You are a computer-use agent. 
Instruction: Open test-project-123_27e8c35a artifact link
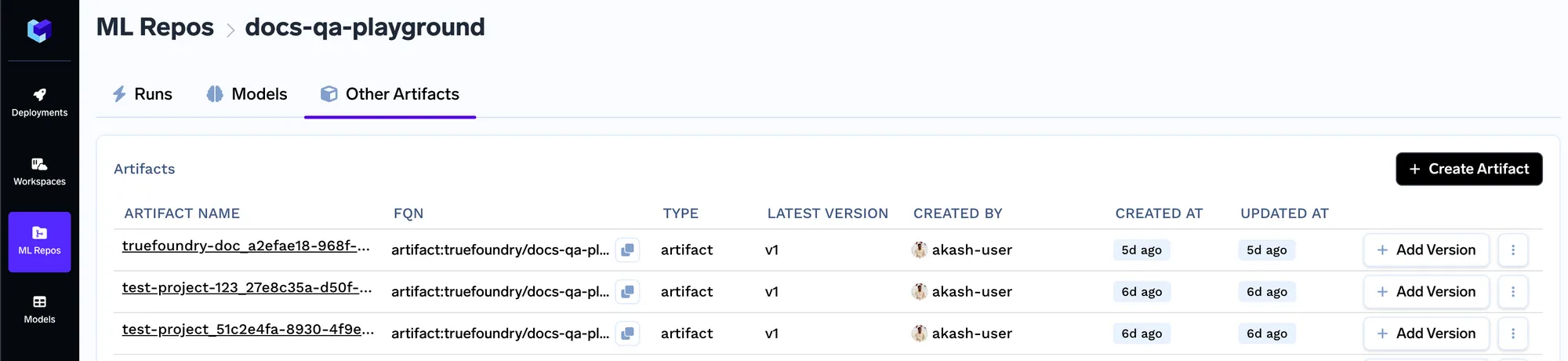[247, 287]
